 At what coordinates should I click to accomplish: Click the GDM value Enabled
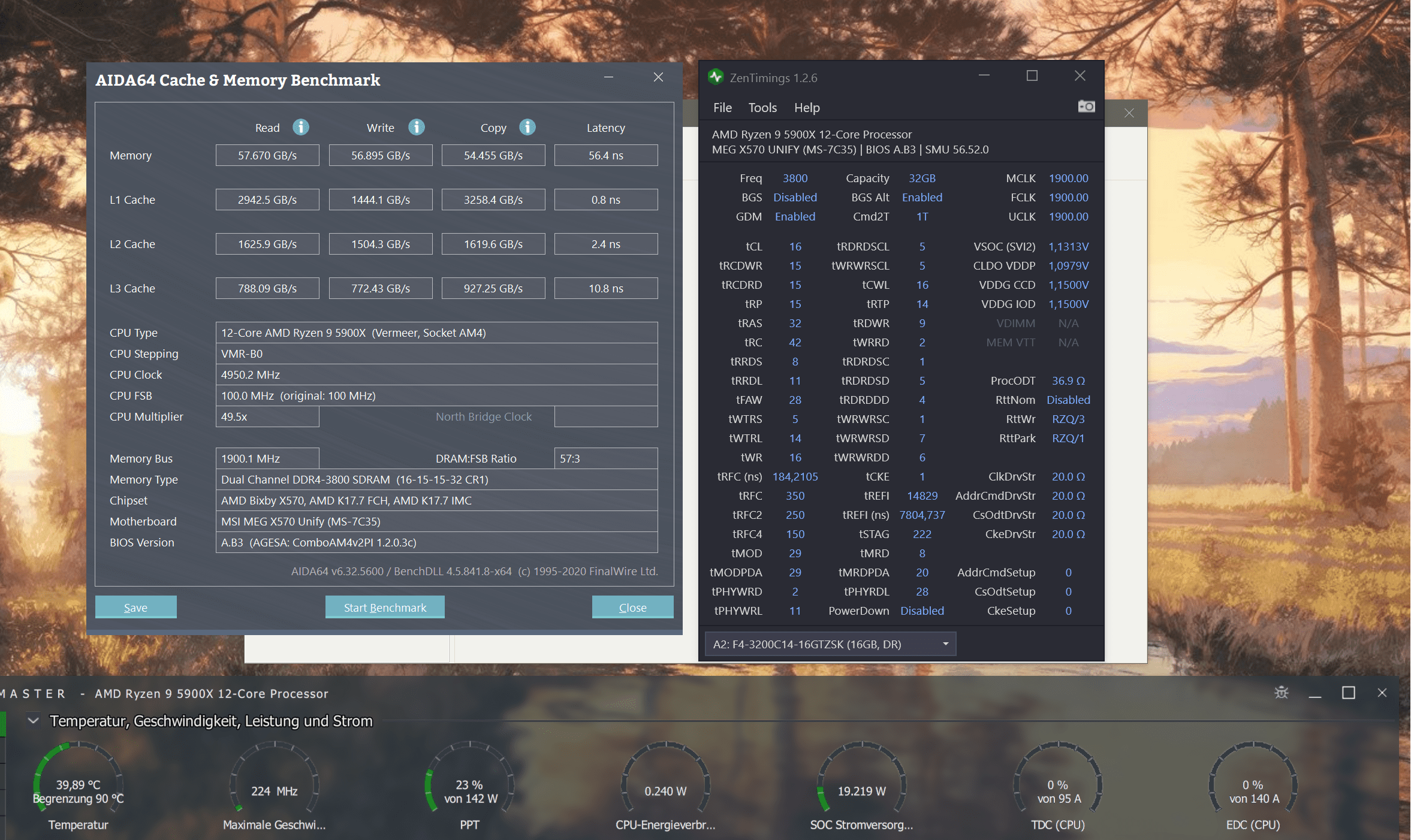[795, 216]
